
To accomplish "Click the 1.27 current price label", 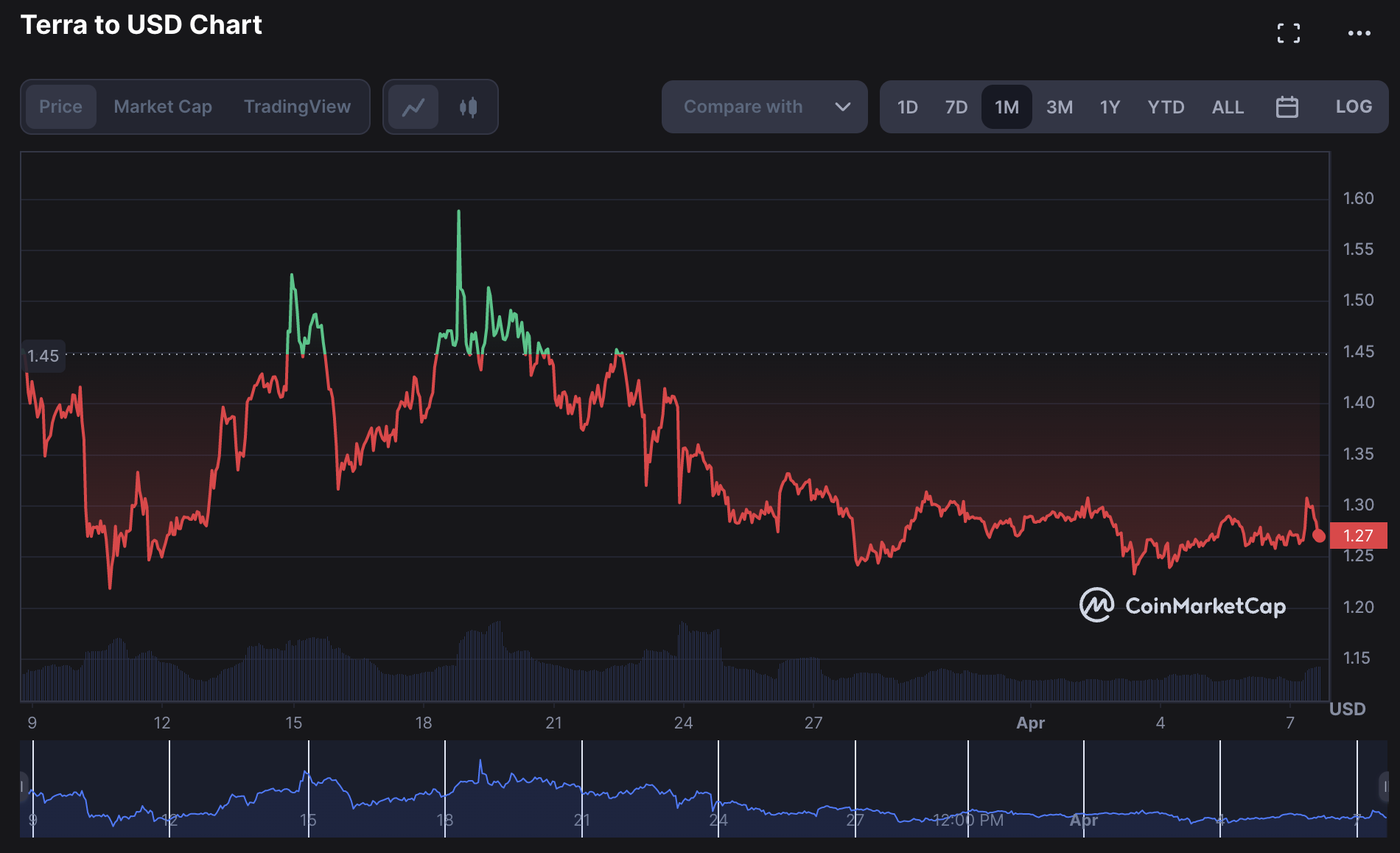I will (x=1358, y=536).
